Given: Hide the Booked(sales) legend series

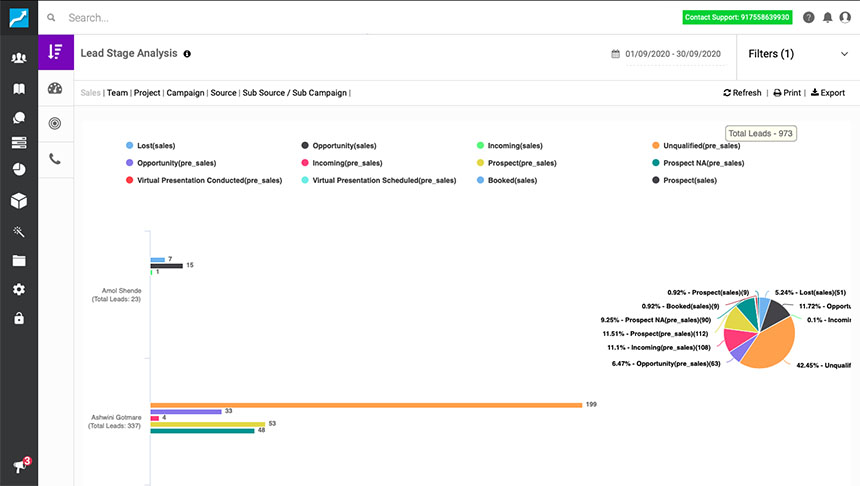Looking at the screenshot, I should [x=510, y=180].
